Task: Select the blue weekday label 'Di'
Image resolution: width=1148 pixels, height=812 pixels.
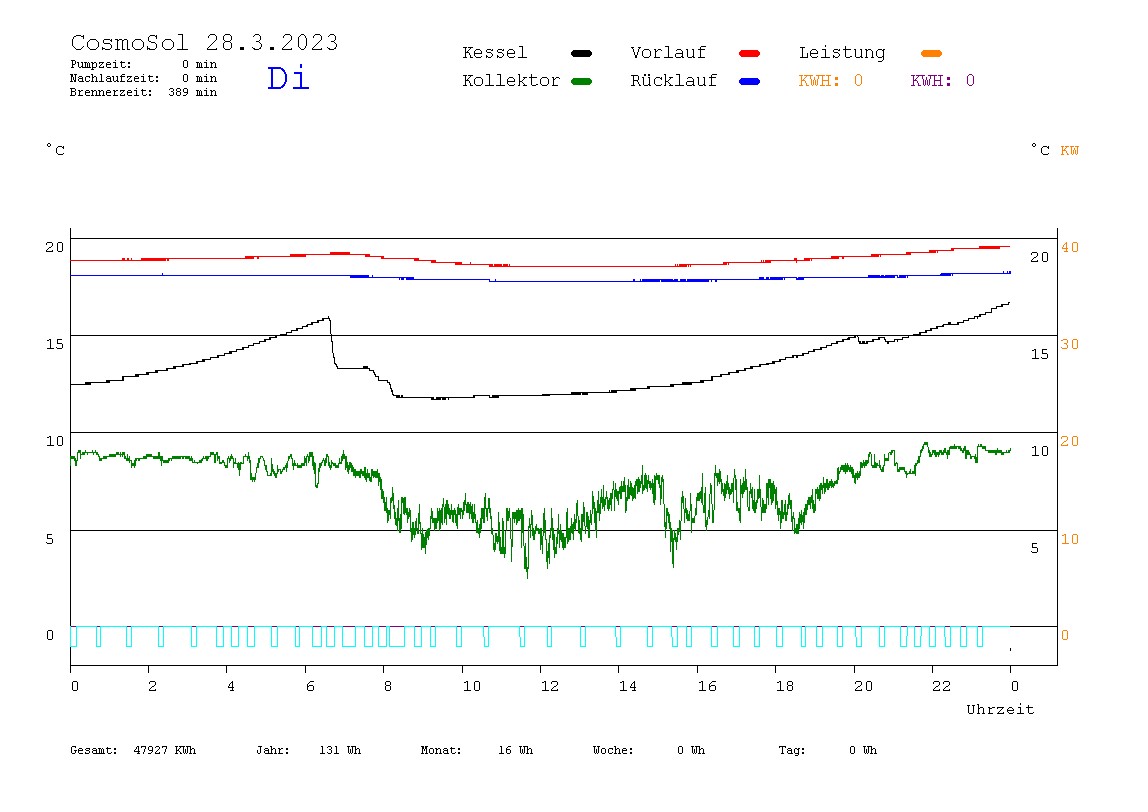Action: pyautogui.click(x=288, y=78)
